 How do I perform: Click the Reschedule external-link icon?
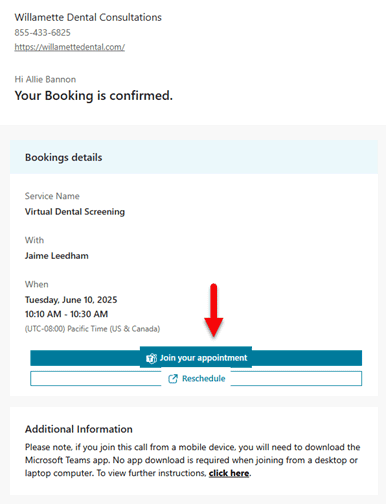coord(173,379)
